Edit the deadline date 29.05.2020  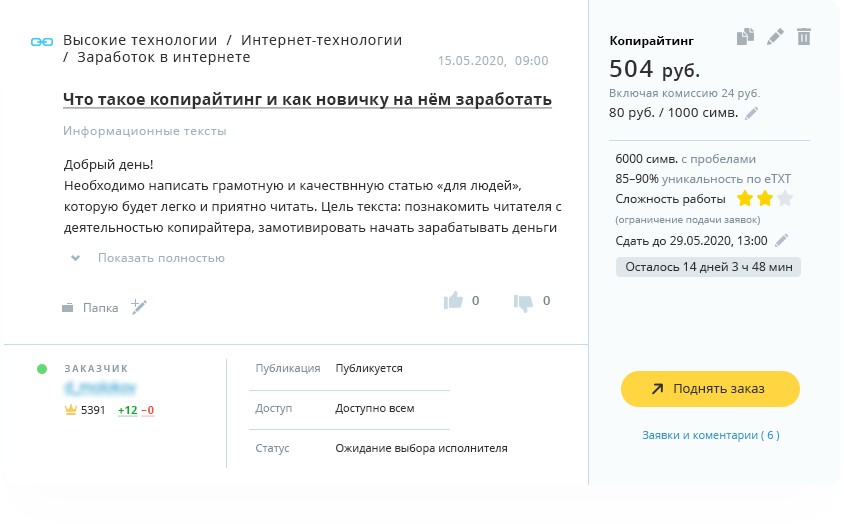pyautogui.click(x=782, y=240)
